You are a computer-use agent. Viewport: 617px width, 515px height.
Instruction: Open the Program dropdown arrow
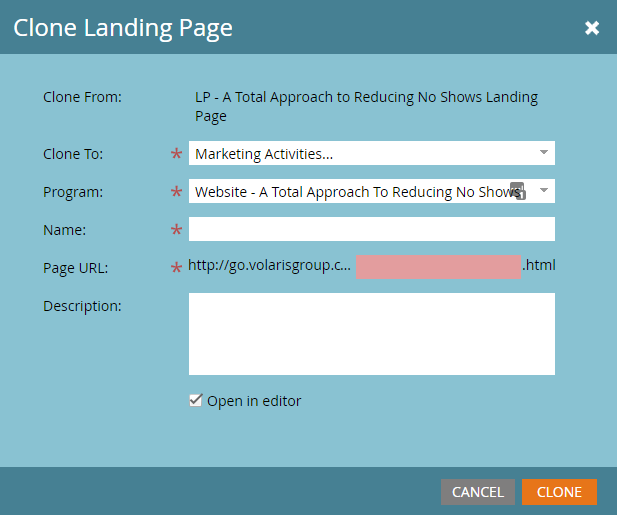coord(543,191)
